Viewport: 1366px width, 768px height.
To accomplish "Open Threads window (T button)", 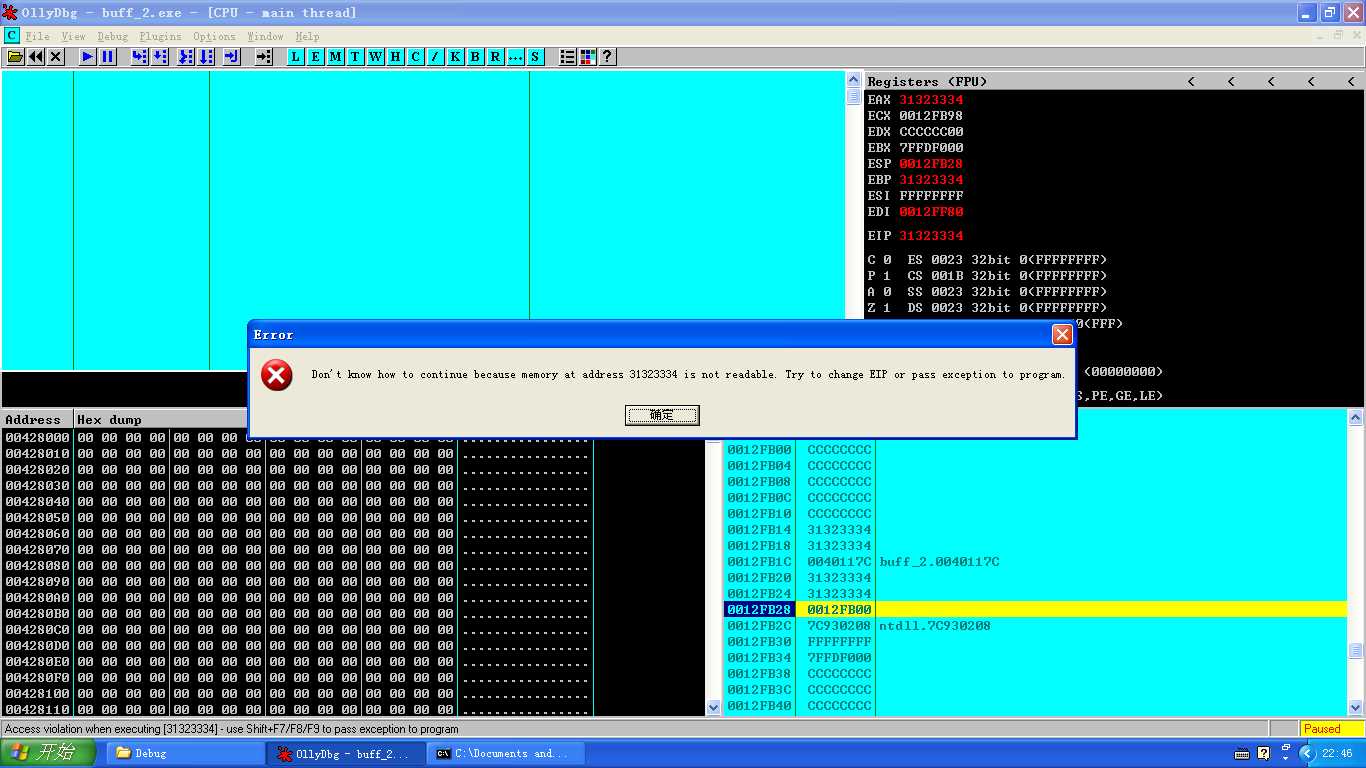I will 355,57.
